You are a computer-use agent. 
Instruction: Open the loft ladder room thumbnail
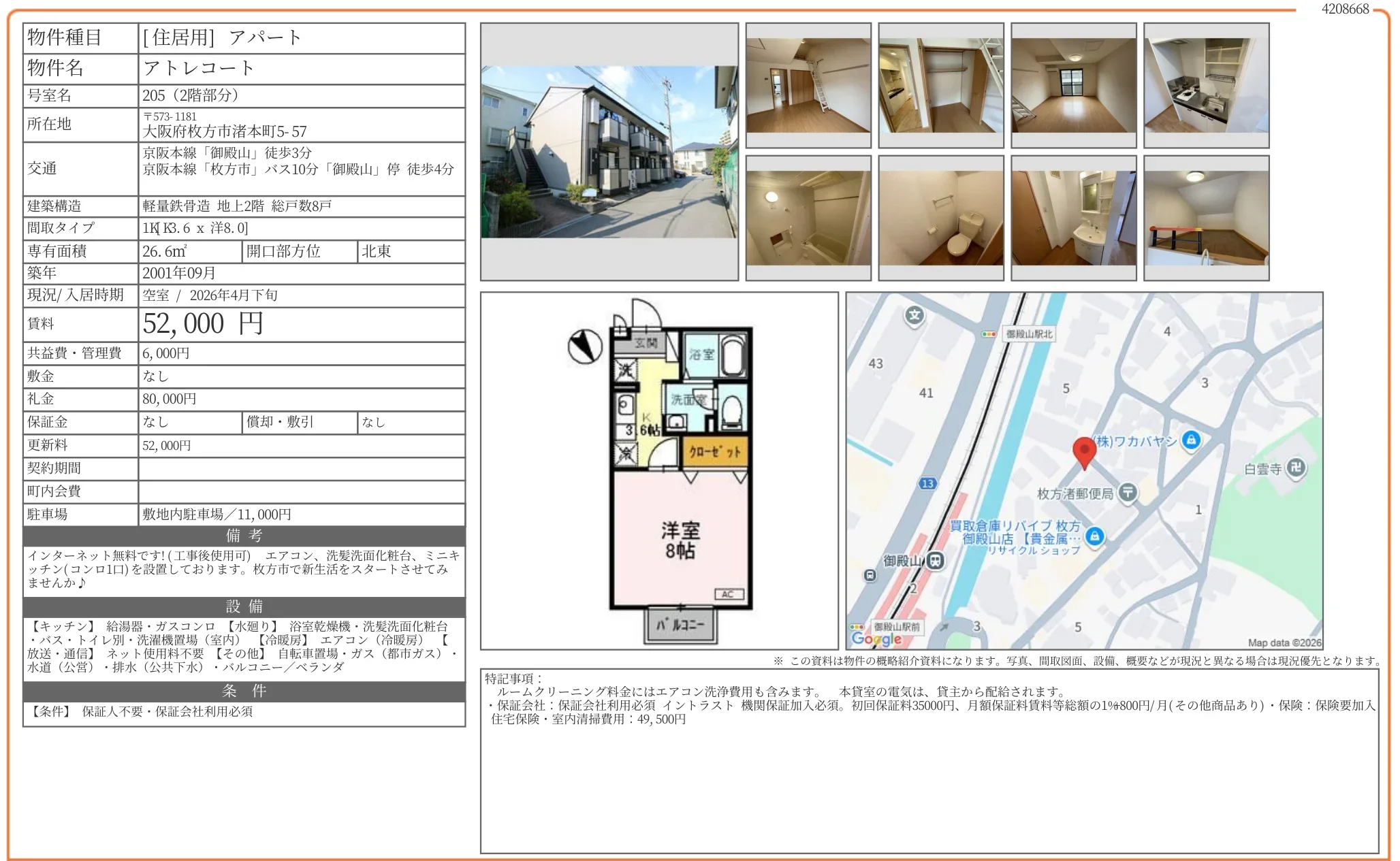click(x=808, y=86)
